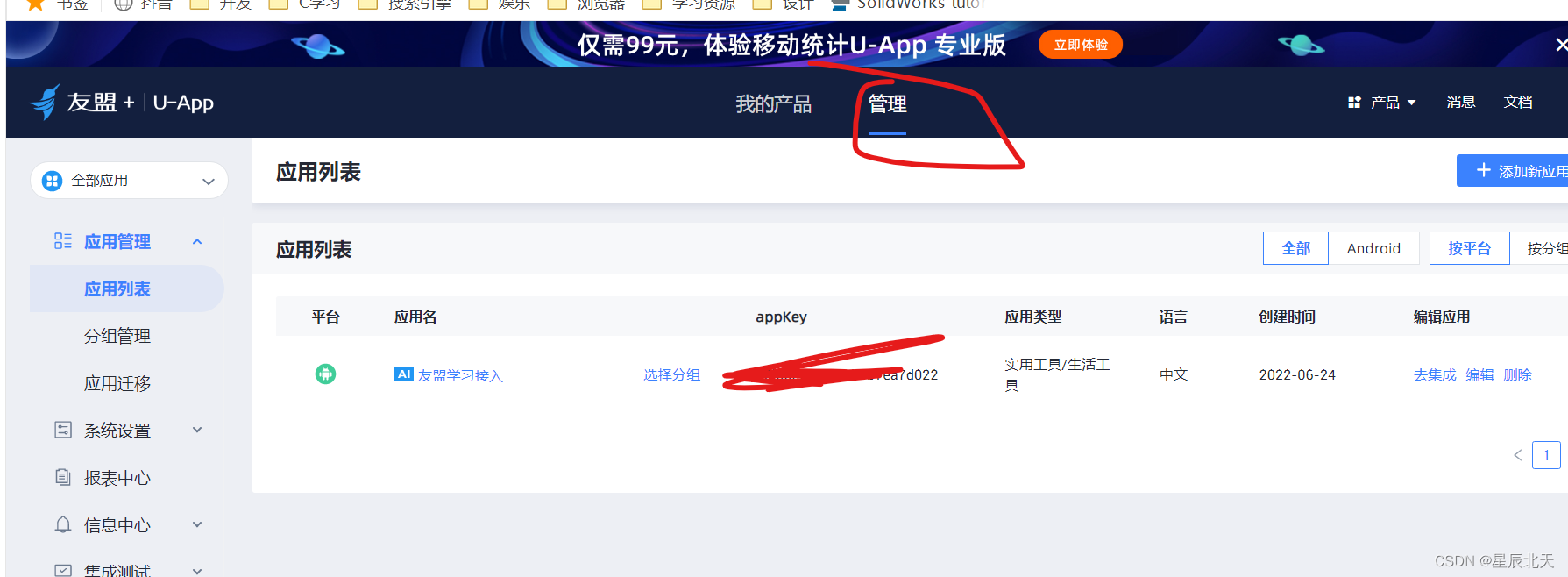Viewport: 1568px width, 577px height.
Task: Click the Umeng U-App logo
Action: [x=121, y=103]
